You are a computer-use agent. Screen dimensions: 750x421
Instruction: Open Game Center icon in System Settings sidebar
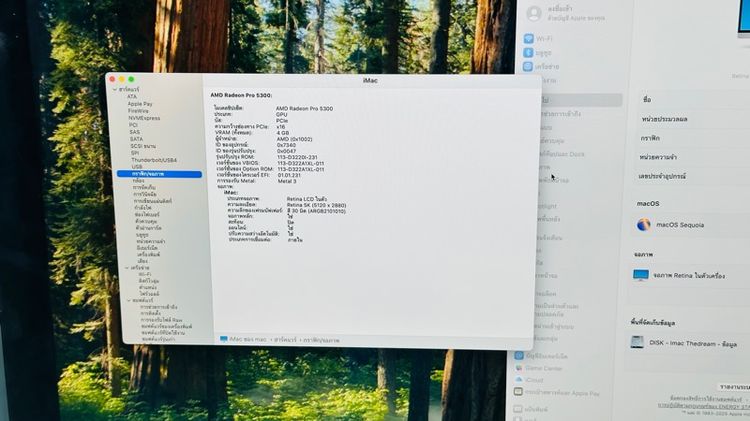tap(518, 368)
